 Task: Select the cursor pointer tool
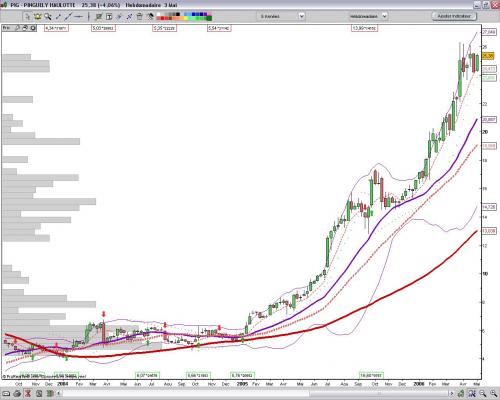(28, 16)
